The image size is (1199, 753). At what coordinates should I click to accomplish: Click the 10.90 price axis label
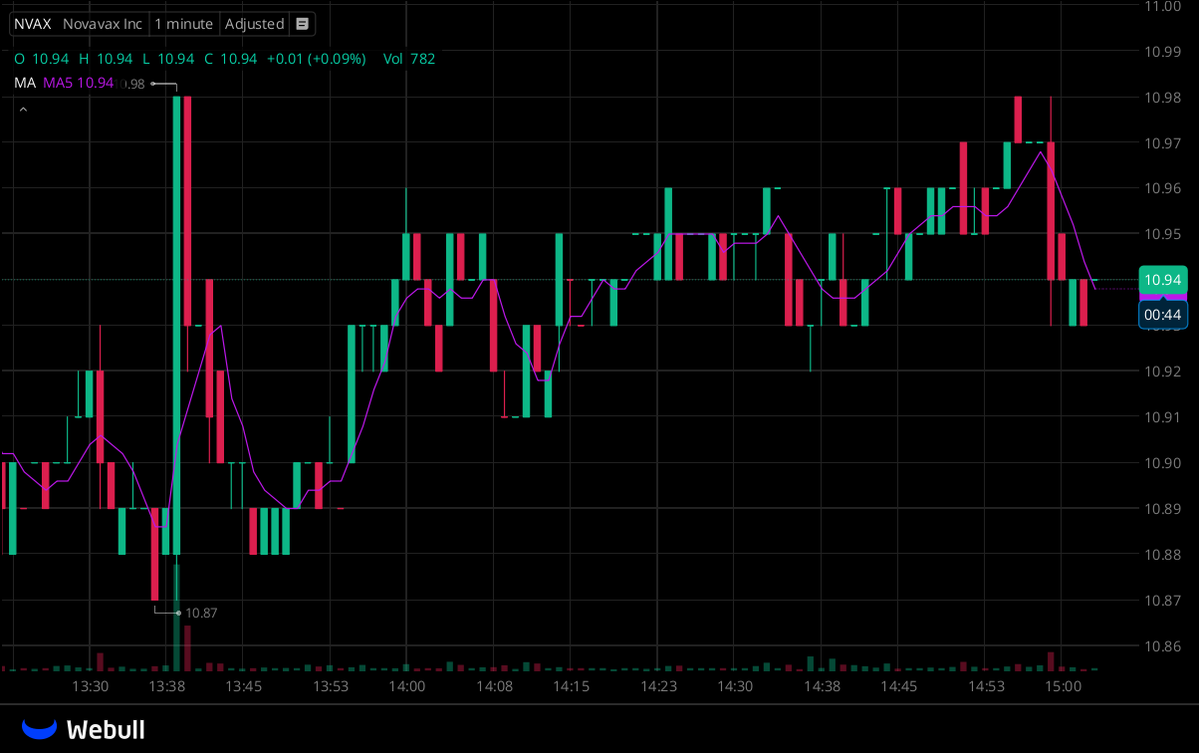point(1162,463)
